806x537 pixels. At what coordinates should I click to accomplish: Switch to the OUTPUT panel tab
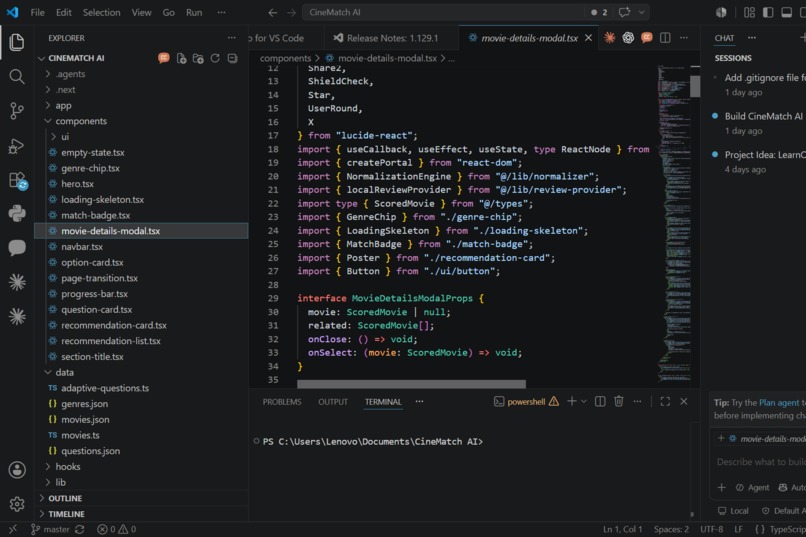[333, 402]
